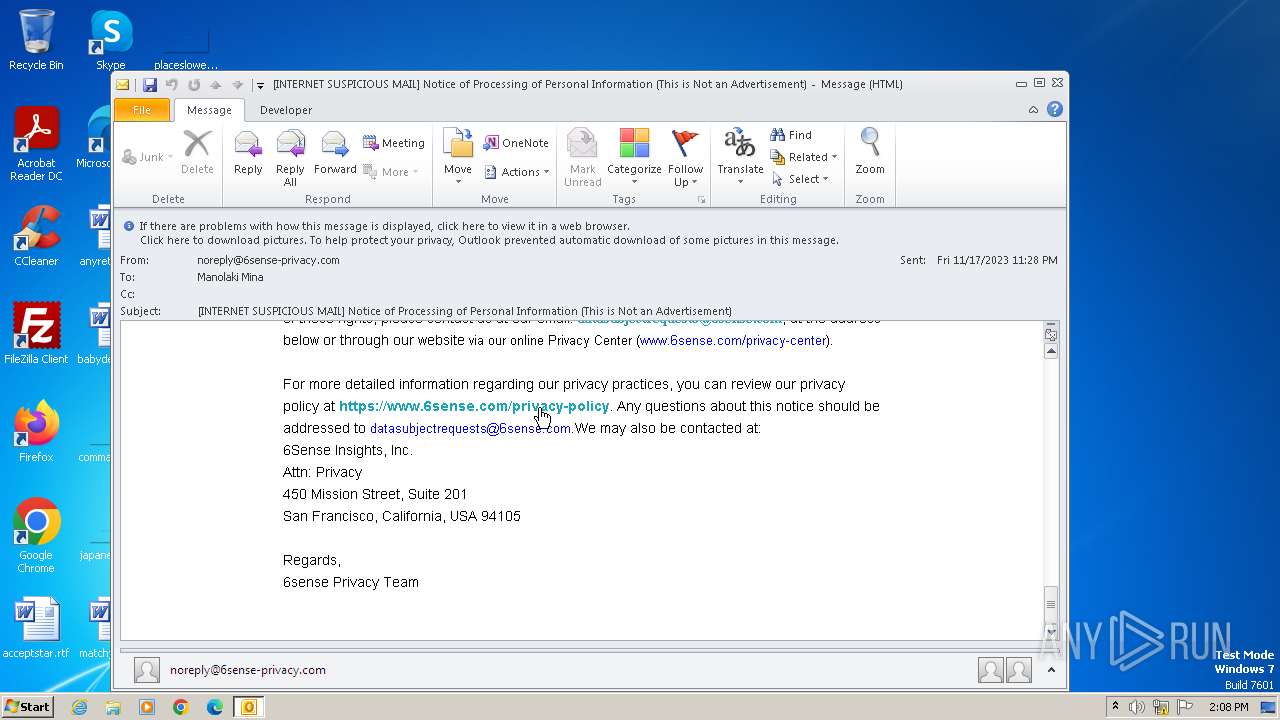
Task: Save the message with the floppy icon
Action: tap(150, 85)
